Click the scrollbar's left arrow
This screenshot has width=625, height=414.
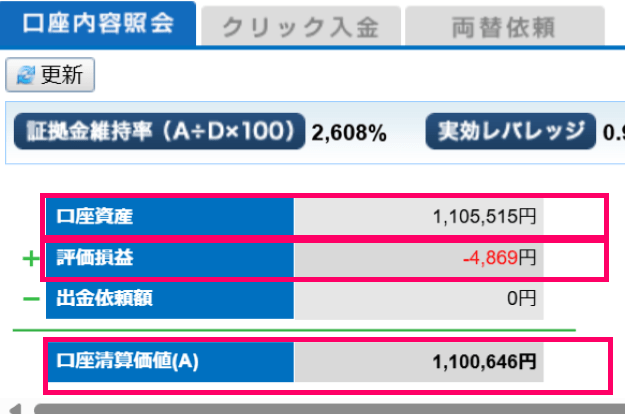(x=10, y=408)
